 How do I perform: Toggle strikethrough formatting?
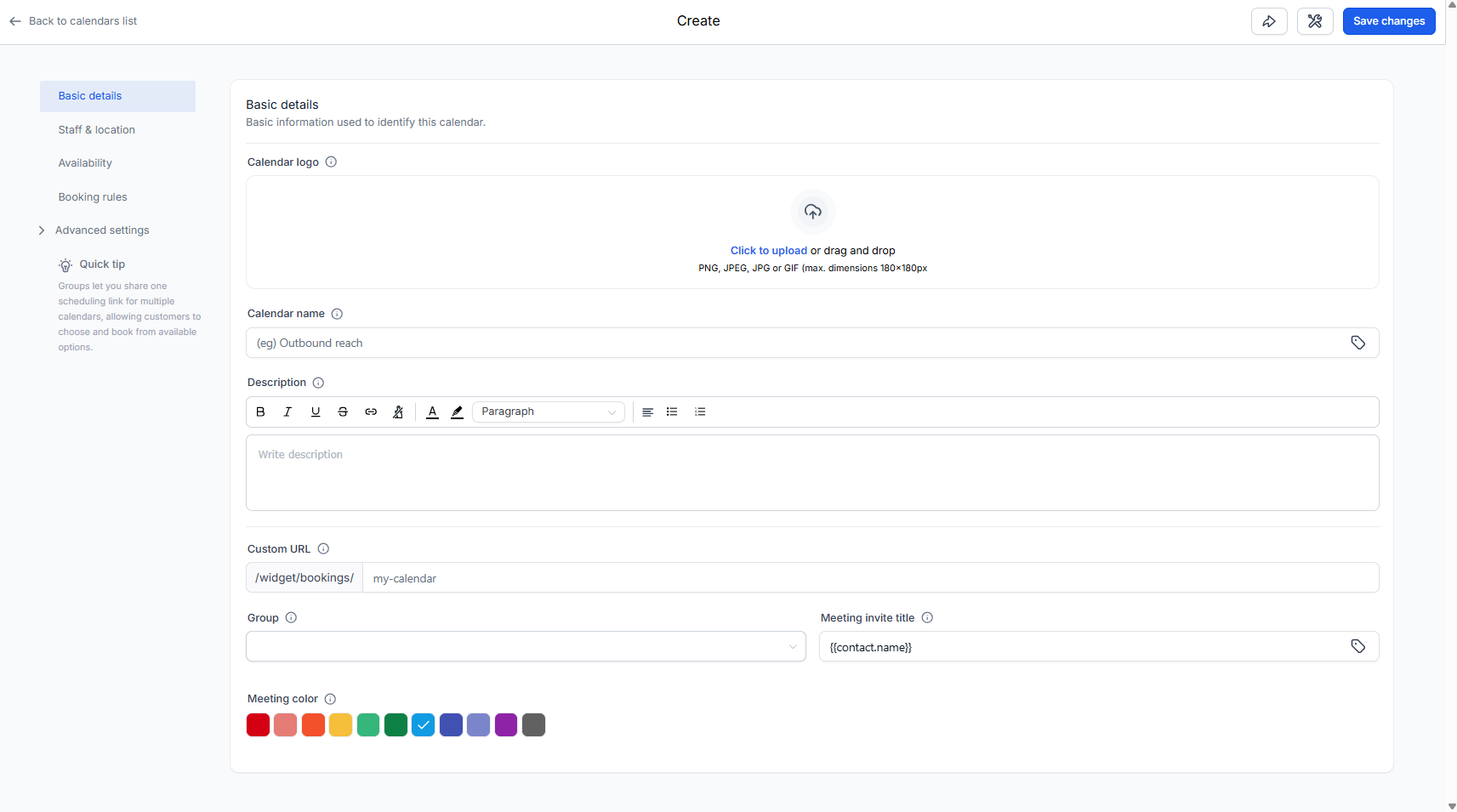tap(343, 412)
